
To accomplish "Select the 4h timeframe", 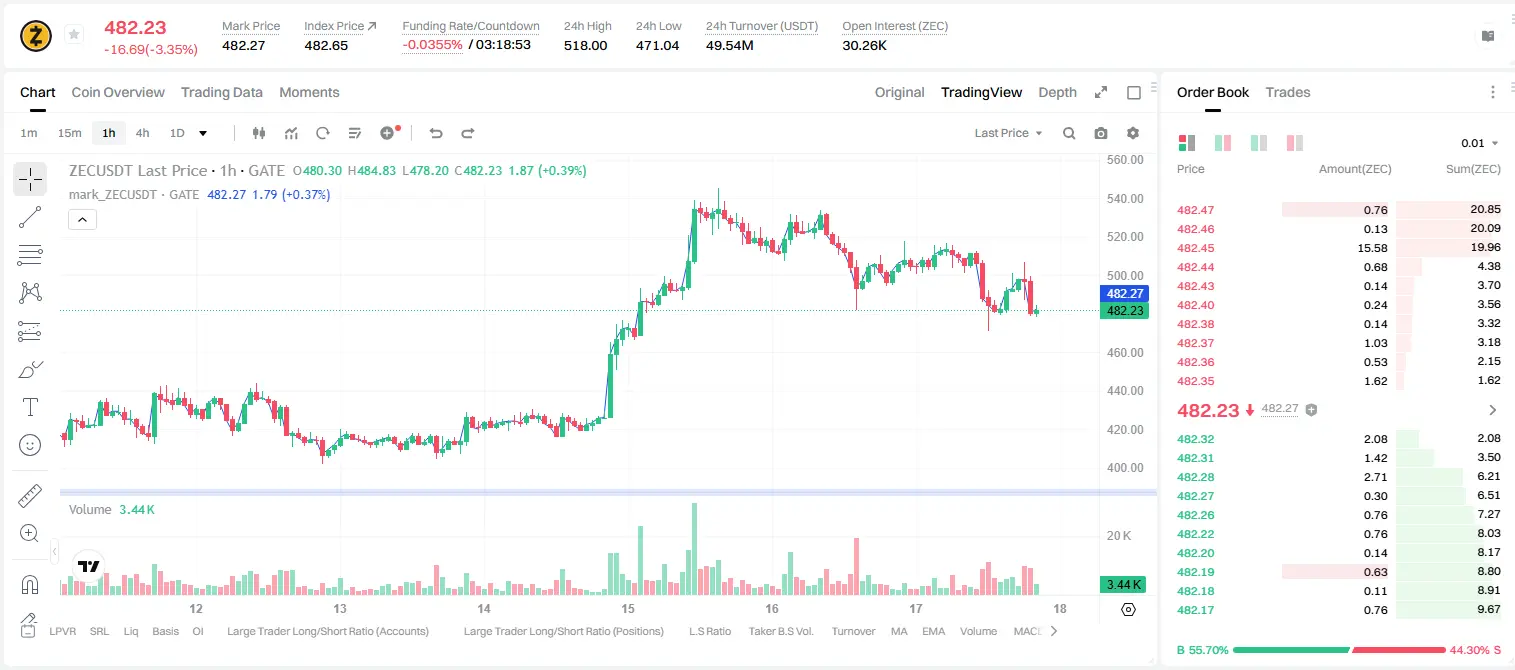I will [x=142, y=133].
